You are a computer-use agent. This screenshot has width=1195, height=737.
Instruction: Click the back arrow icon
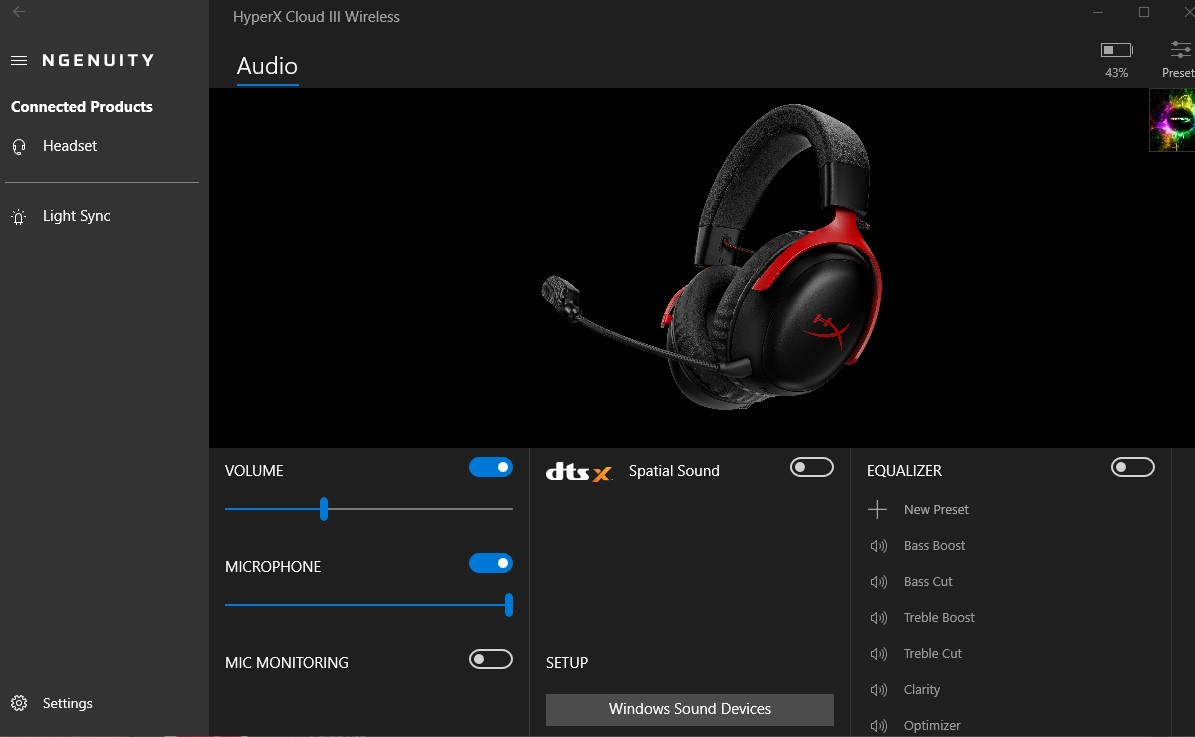[x=19, y=11]
